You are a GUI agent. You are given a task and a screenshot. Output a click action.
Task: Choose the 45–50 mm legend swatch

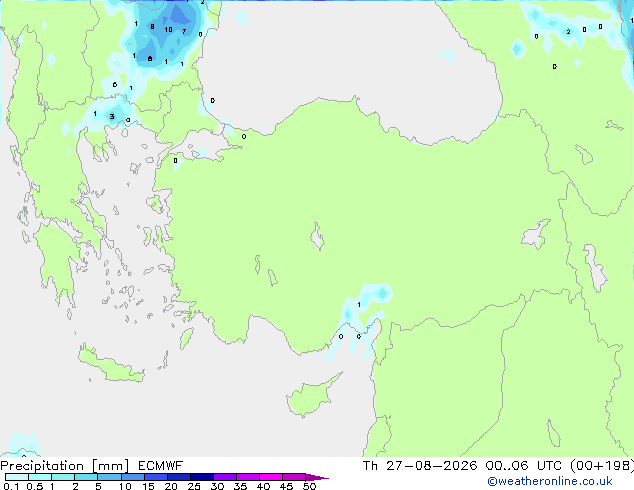(294, 477)
